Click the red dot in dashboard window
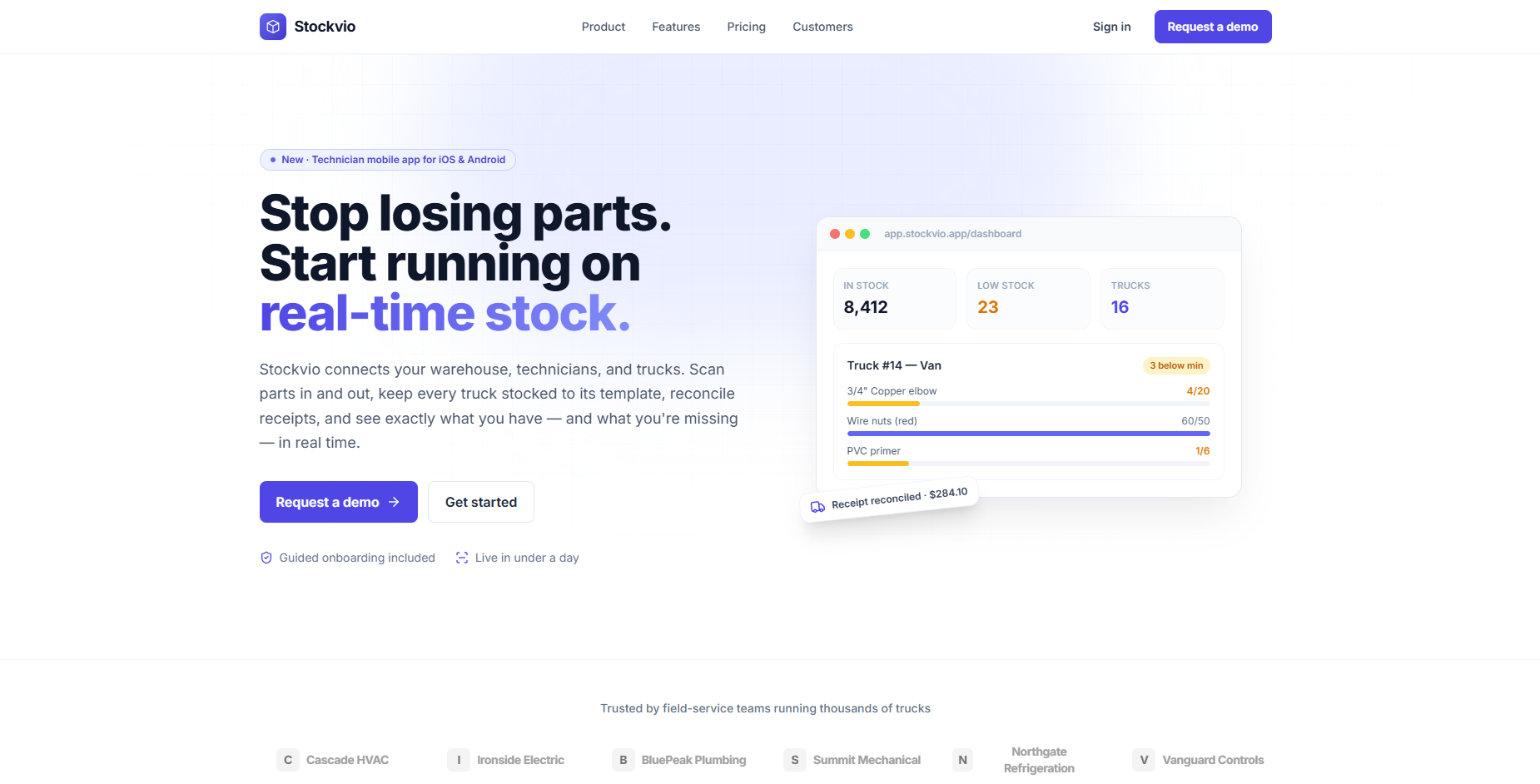The image size is (1540, 784). pos(835,234)
